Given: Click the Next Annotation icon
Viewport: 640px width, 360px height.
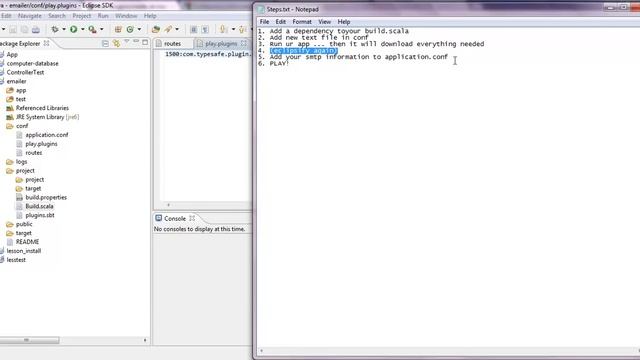Looking at the screenshot, I should click(223, 29).
